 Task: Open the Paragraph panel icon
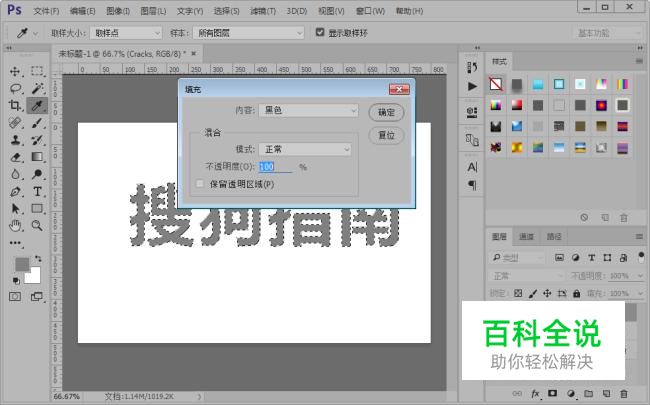click(x=472, y=185)
